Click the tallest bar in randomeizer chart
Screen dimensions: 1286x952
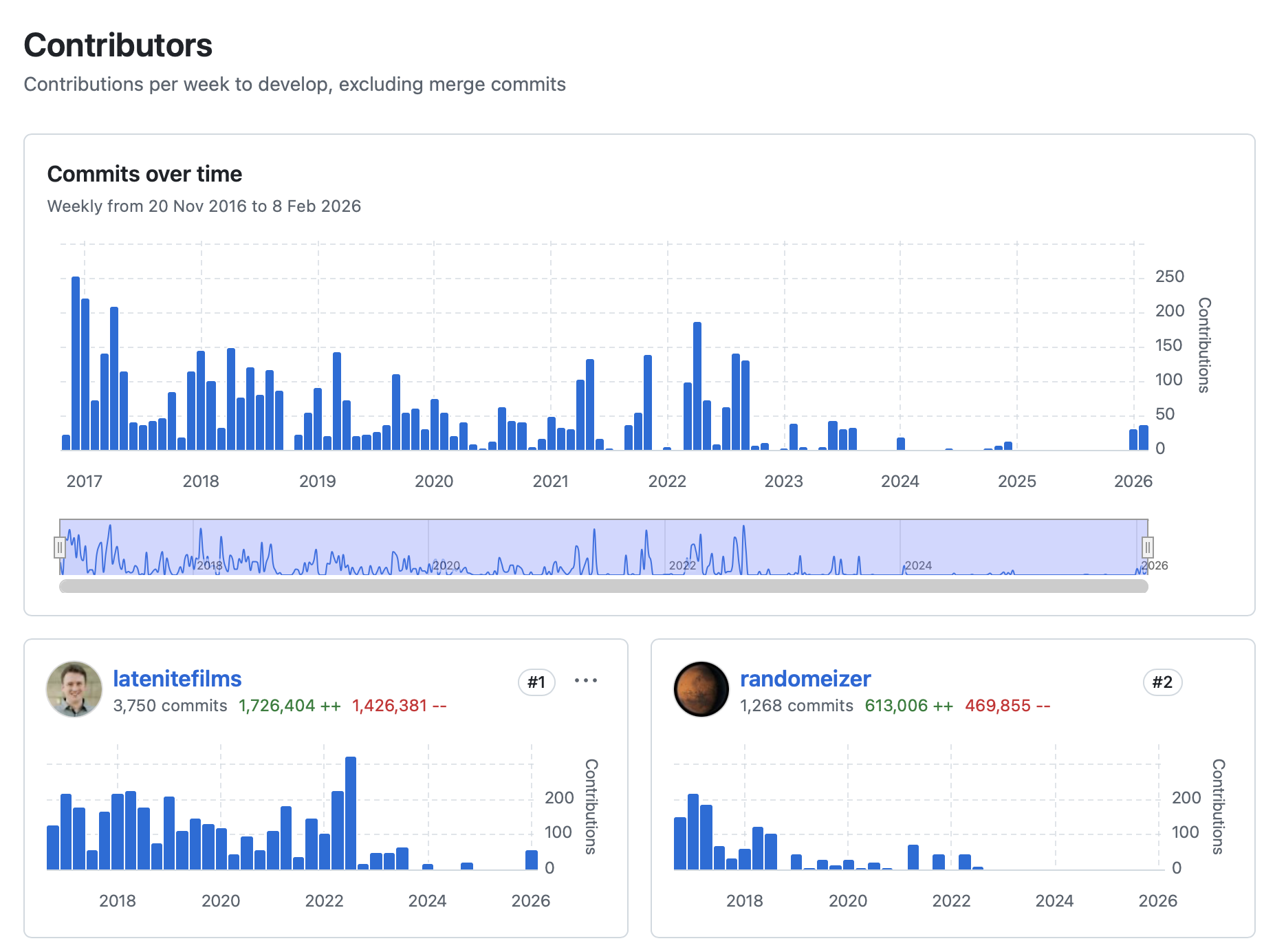pyautogui.click(x=693, y=832)
